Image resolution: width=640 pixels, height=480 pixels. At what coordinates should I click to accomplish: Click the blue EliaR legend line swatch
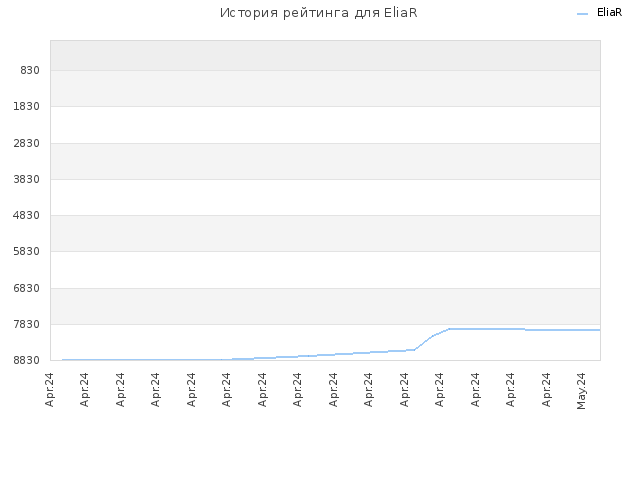click(582, 14)
